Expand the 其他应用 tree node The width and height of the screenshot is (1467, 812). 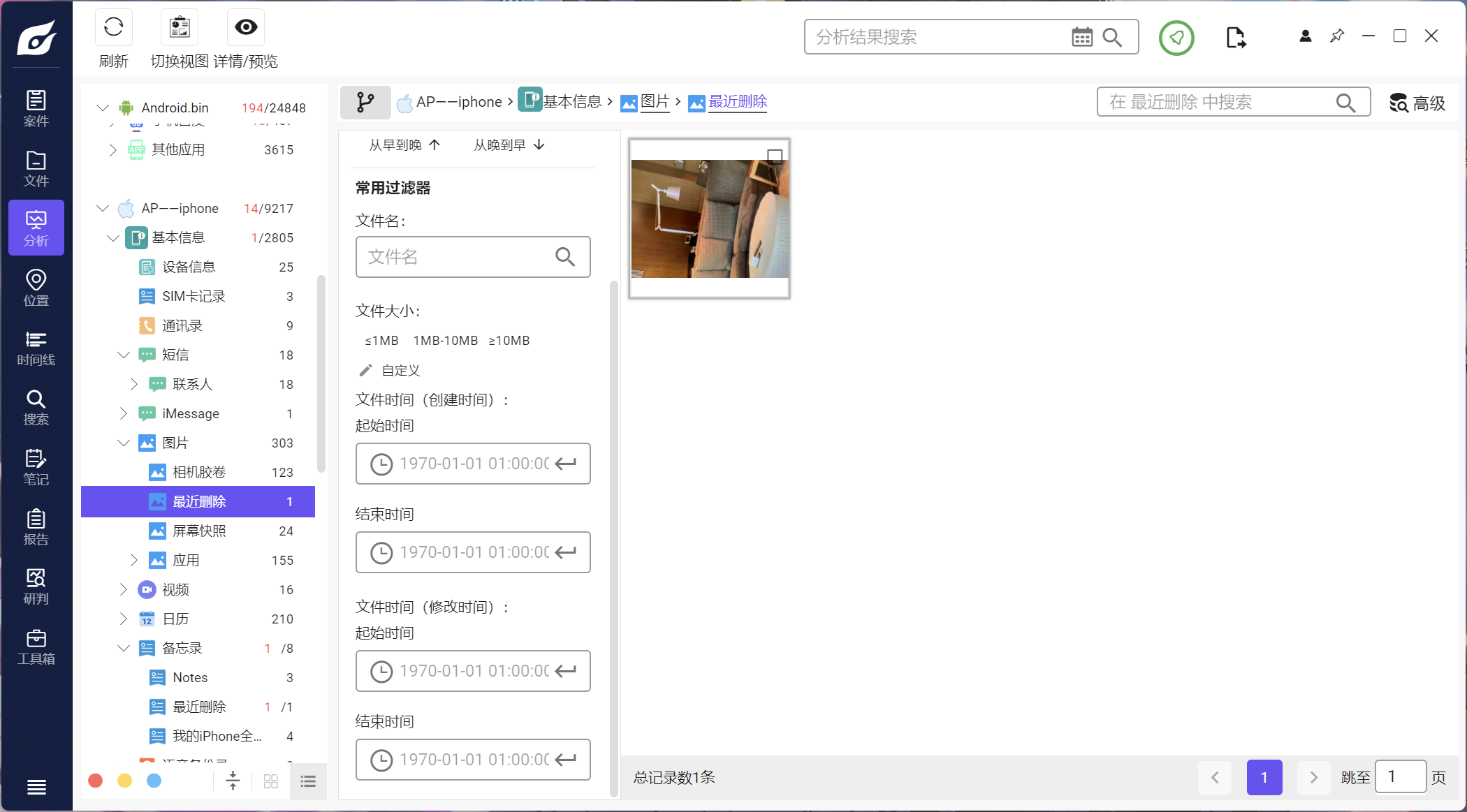(x=112, y=149)
